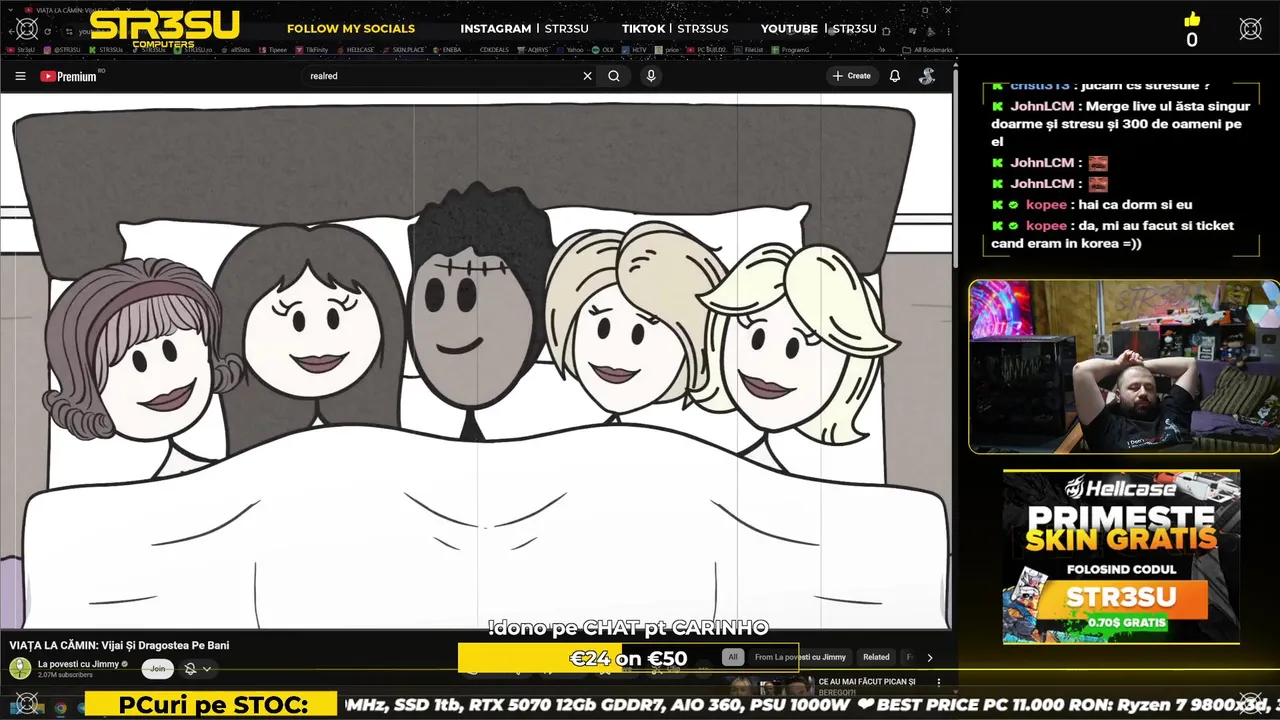Open the FileList bookmark
Image resolution: width=1280 pixels, height=720 pixels.
(750, 49)
